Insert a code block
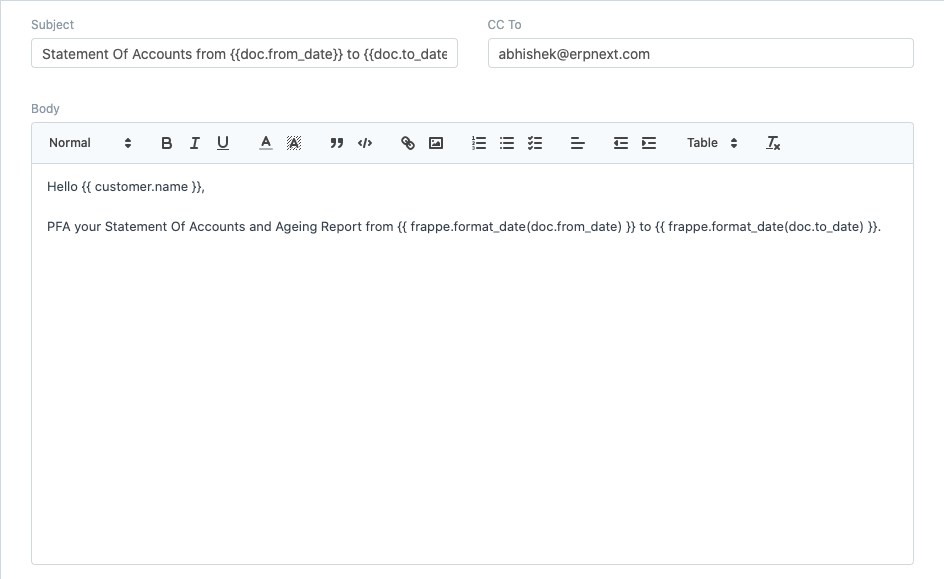Viewport: 944px width, 579px height. [x=365, y=143]
